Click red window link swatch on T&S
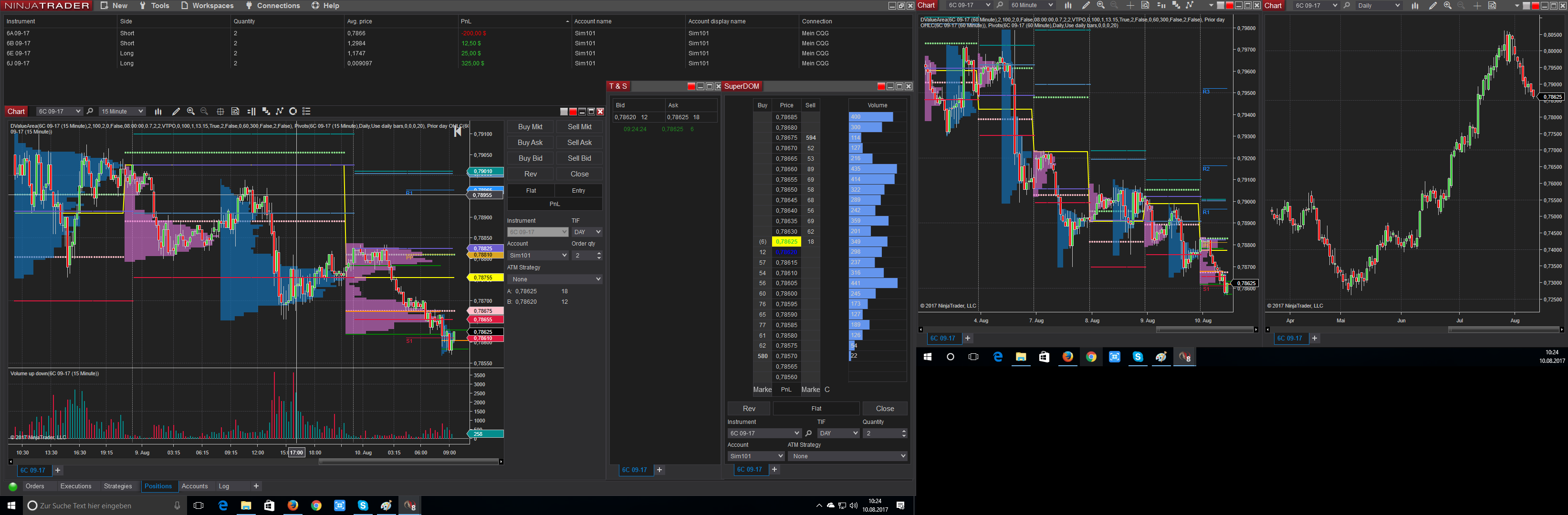 click(x=691, y=86)
